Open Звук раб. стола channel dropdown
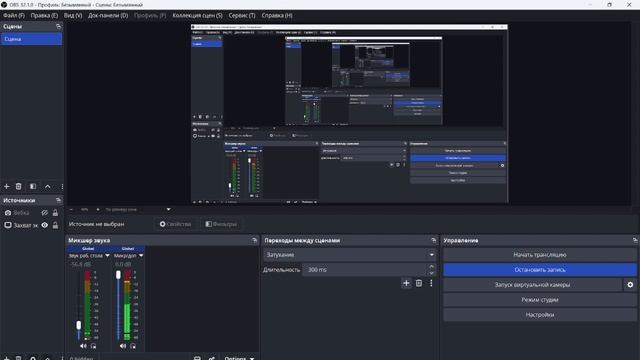This screenshot has height=360, width=640. (107, 256)
